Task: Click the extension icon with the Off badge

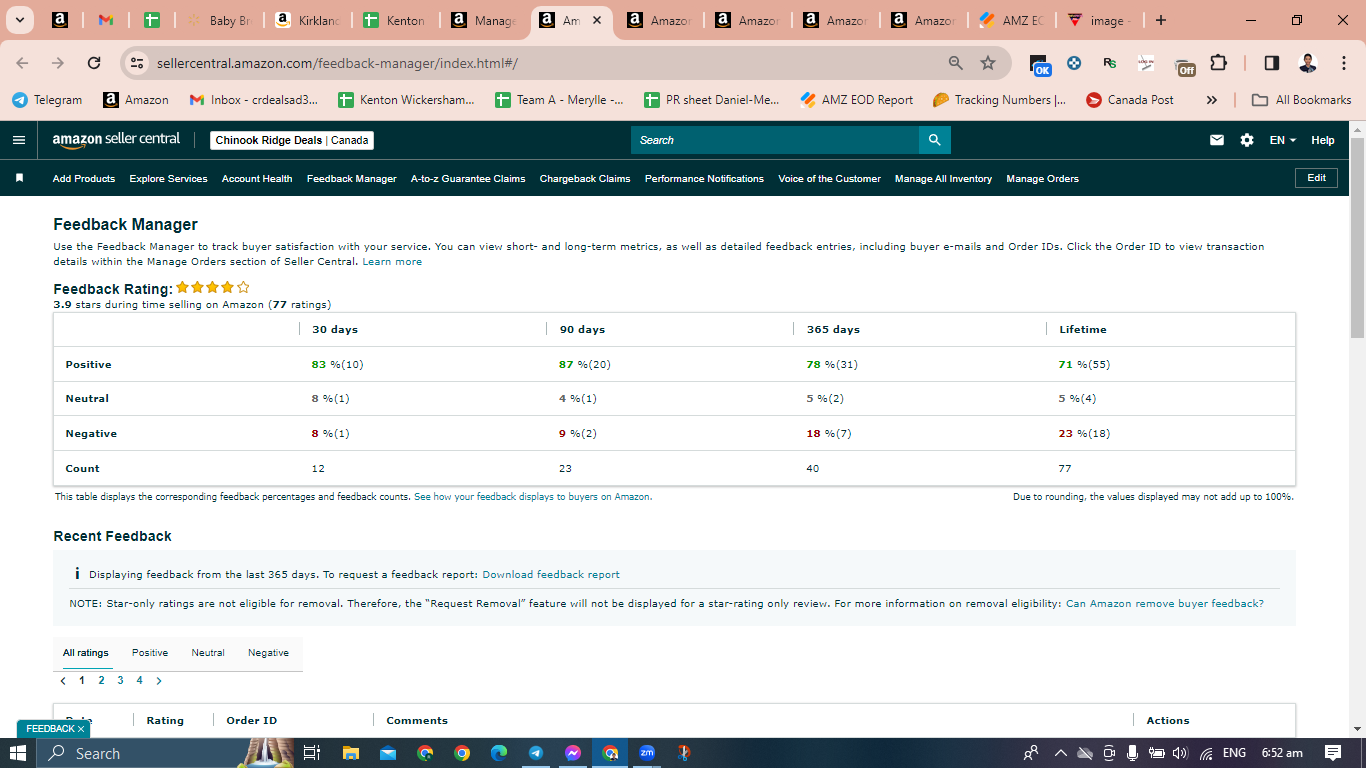Action: (x=1184, y=65)
